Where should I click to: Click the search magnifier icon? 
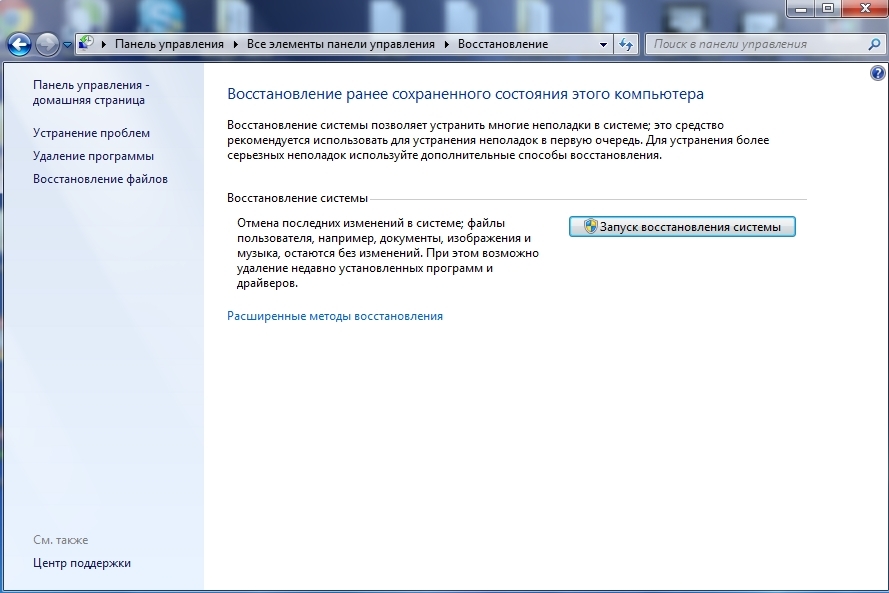click(874, 44)
